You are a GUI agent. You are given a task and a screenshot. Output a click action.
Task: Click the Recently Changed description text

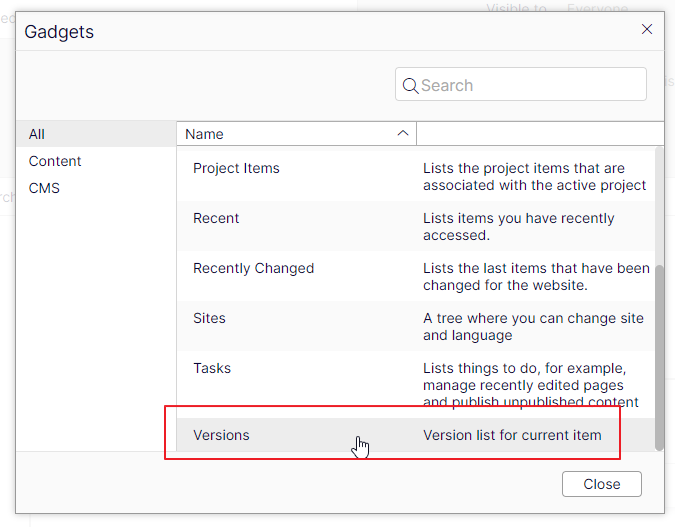(x=536, y=277)
